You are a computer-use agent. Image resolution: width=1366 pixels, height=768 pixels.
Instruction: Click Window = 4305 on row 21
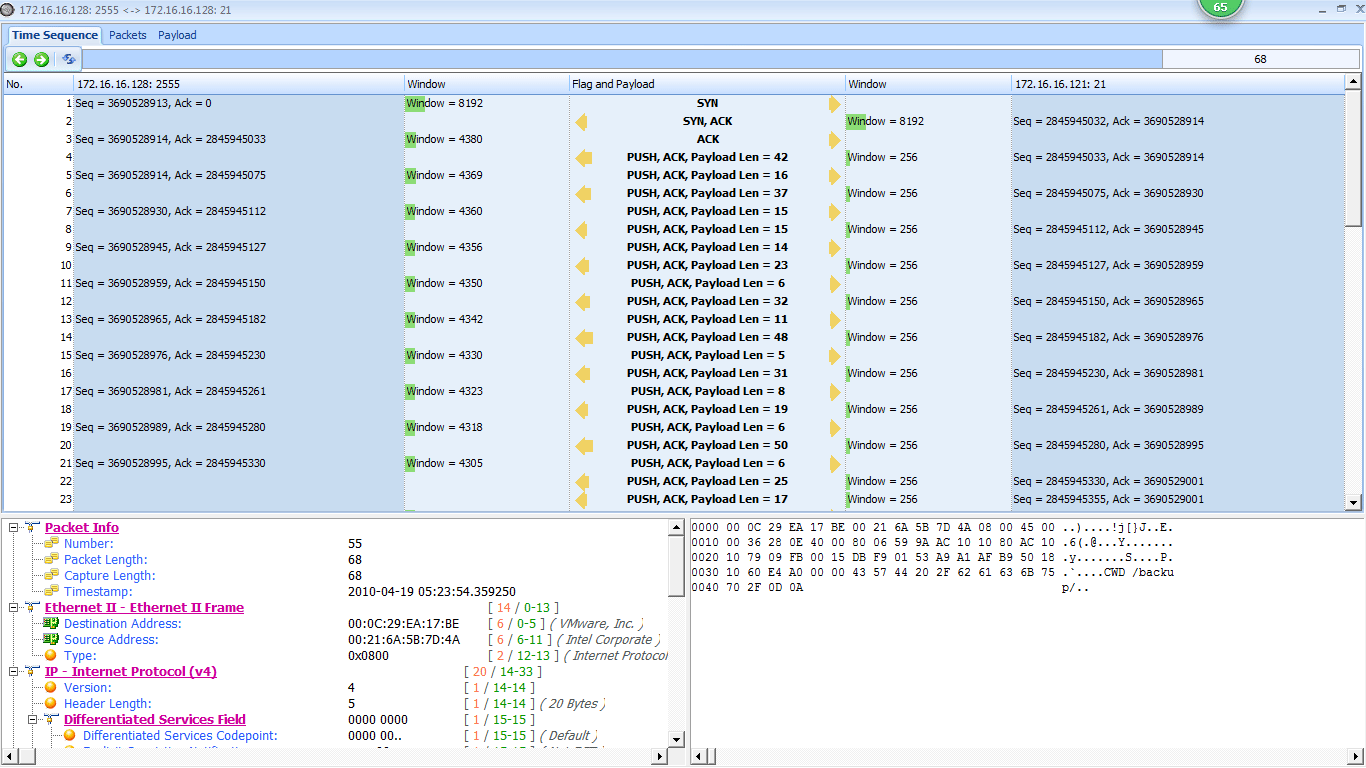(x=444, y=463)
